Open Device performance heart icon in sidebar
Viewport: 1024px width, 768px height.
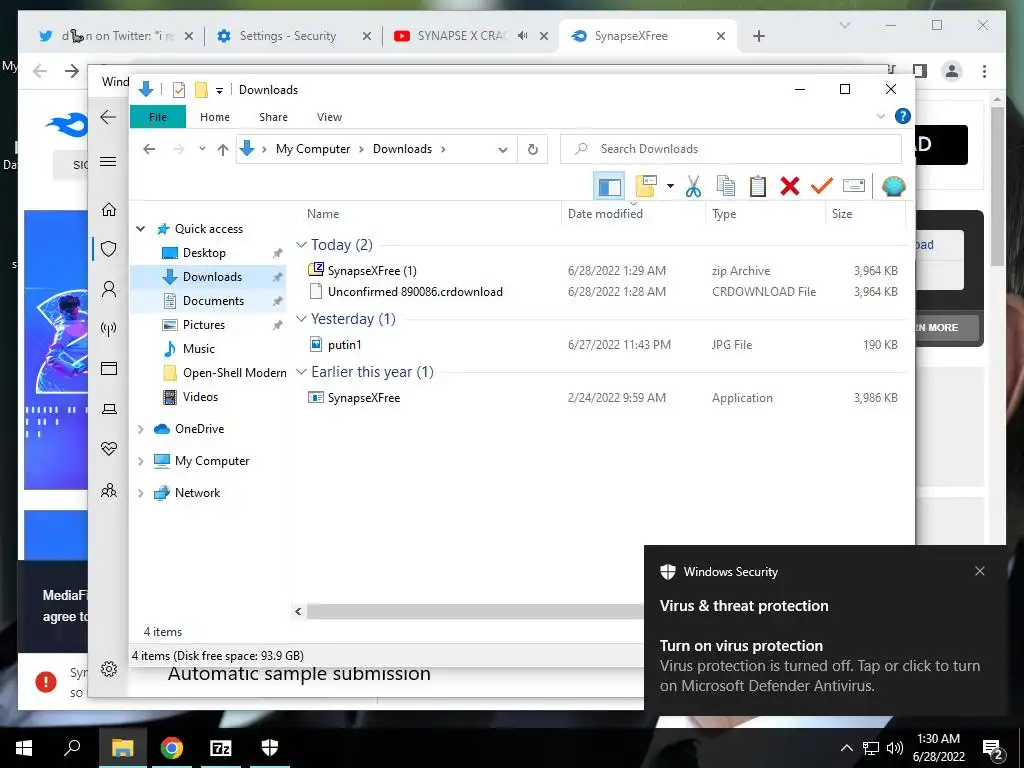[x=108, y=449]
